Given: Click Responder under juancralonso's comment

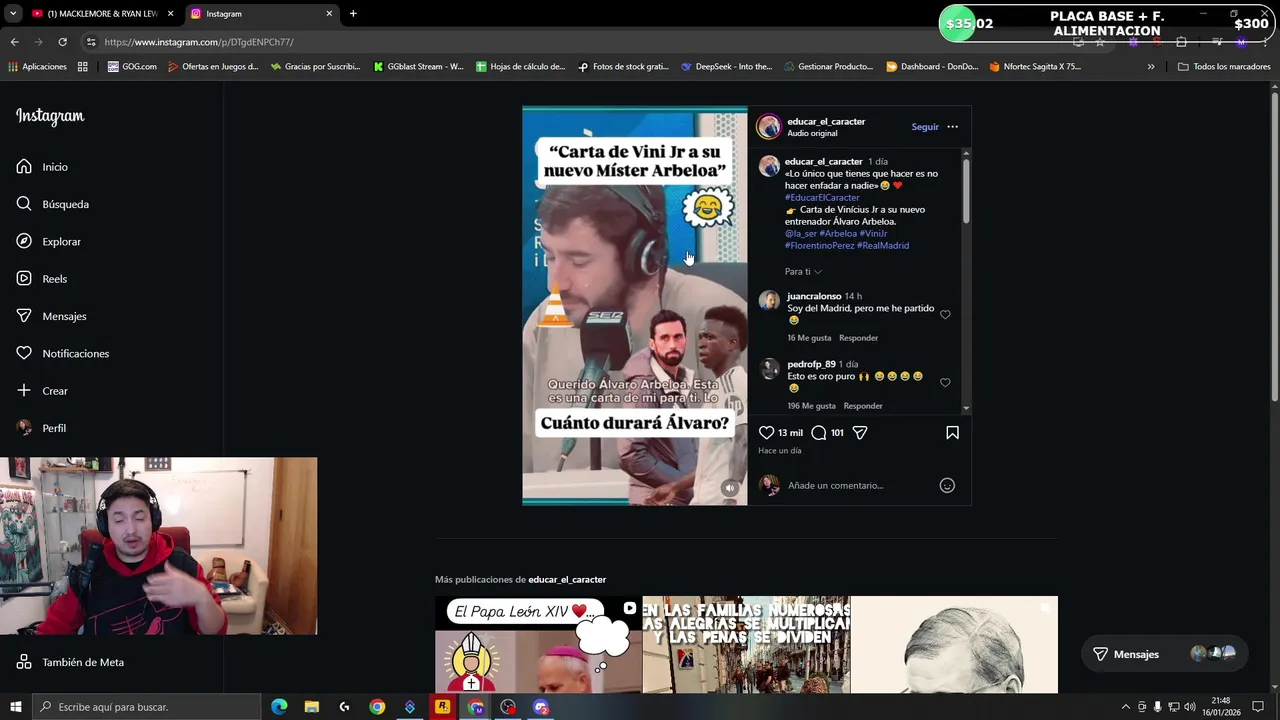Looking at the screenshot, I should coord(858,338).
